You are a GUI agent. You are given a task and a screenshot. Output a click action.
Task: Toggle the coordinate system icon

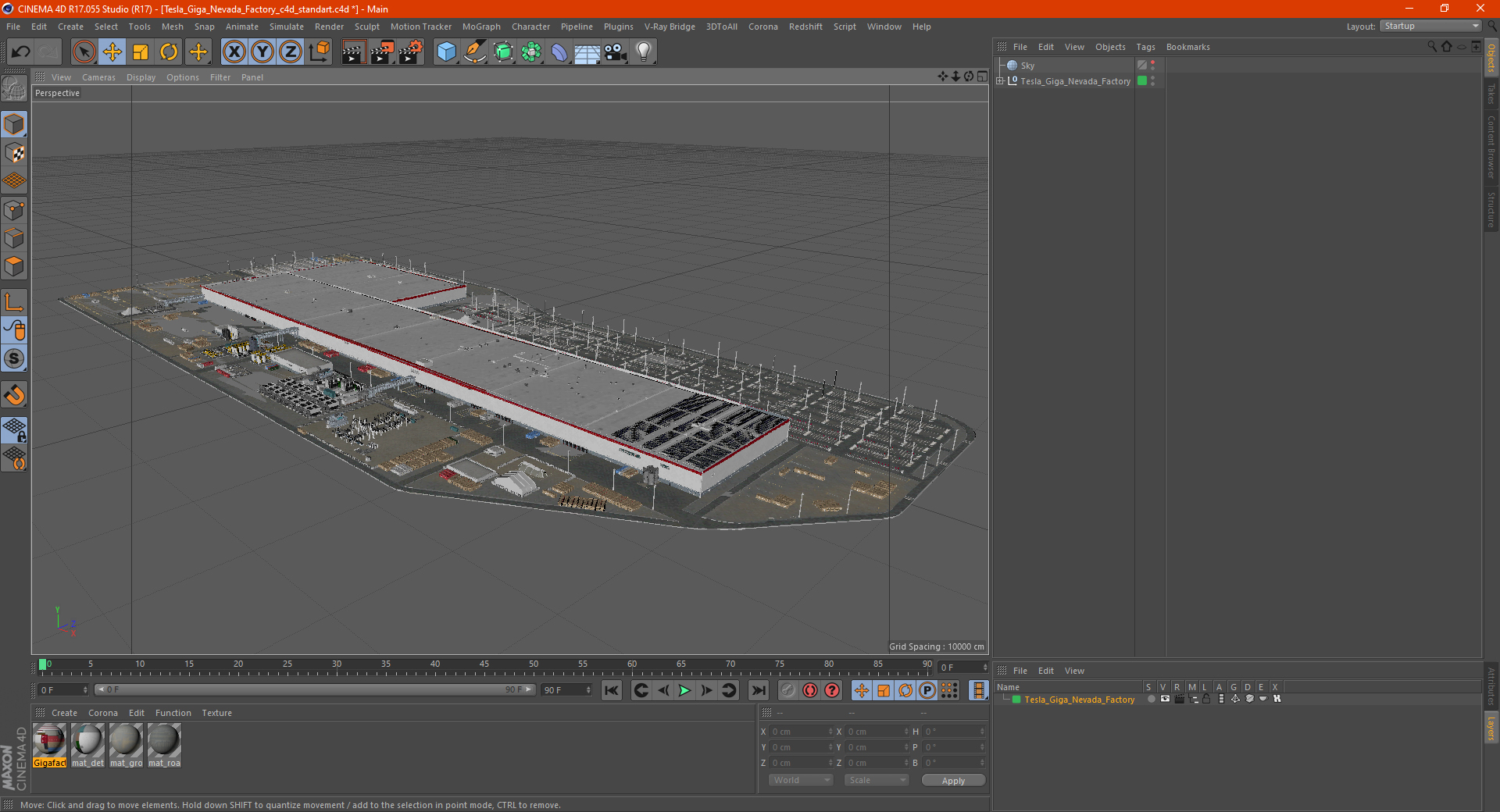[320, 52]
